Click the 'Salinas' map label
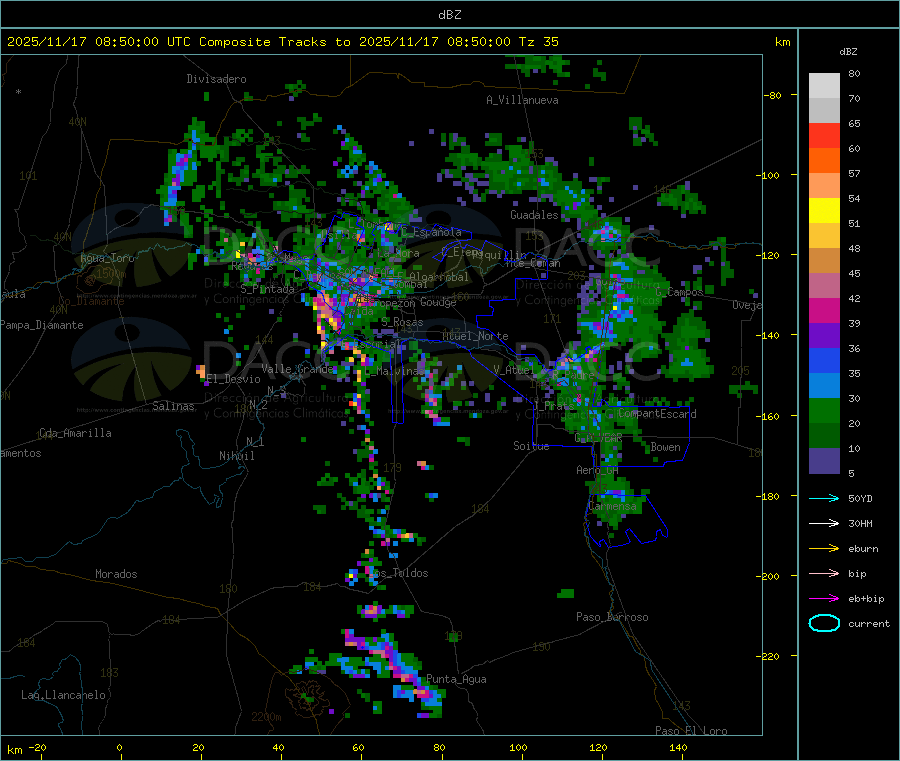 [x=173, y=406]
